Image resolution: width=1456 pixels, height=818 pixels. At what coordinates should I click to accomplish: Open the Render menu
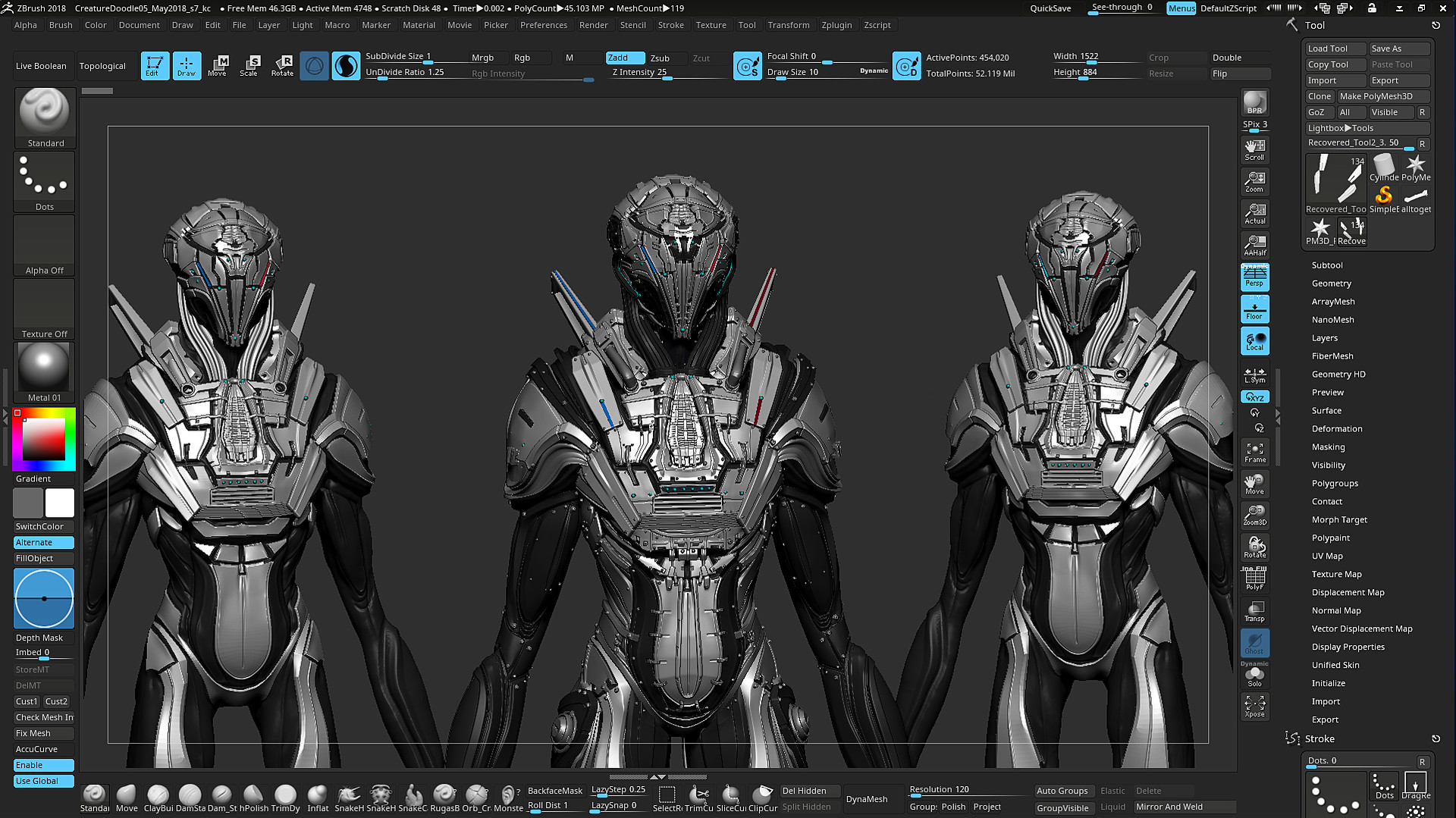tap(594, 25)
